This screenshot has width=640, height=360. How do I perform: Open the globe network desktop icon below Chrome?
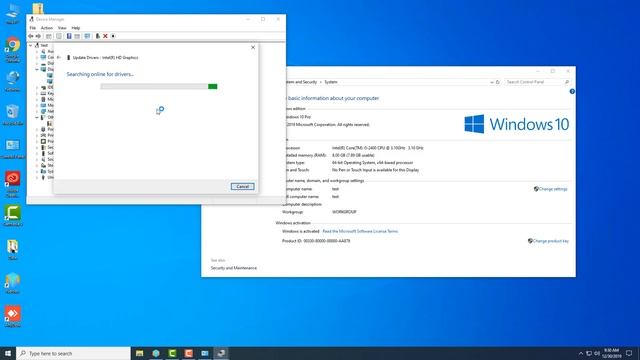tap(13, 81)
